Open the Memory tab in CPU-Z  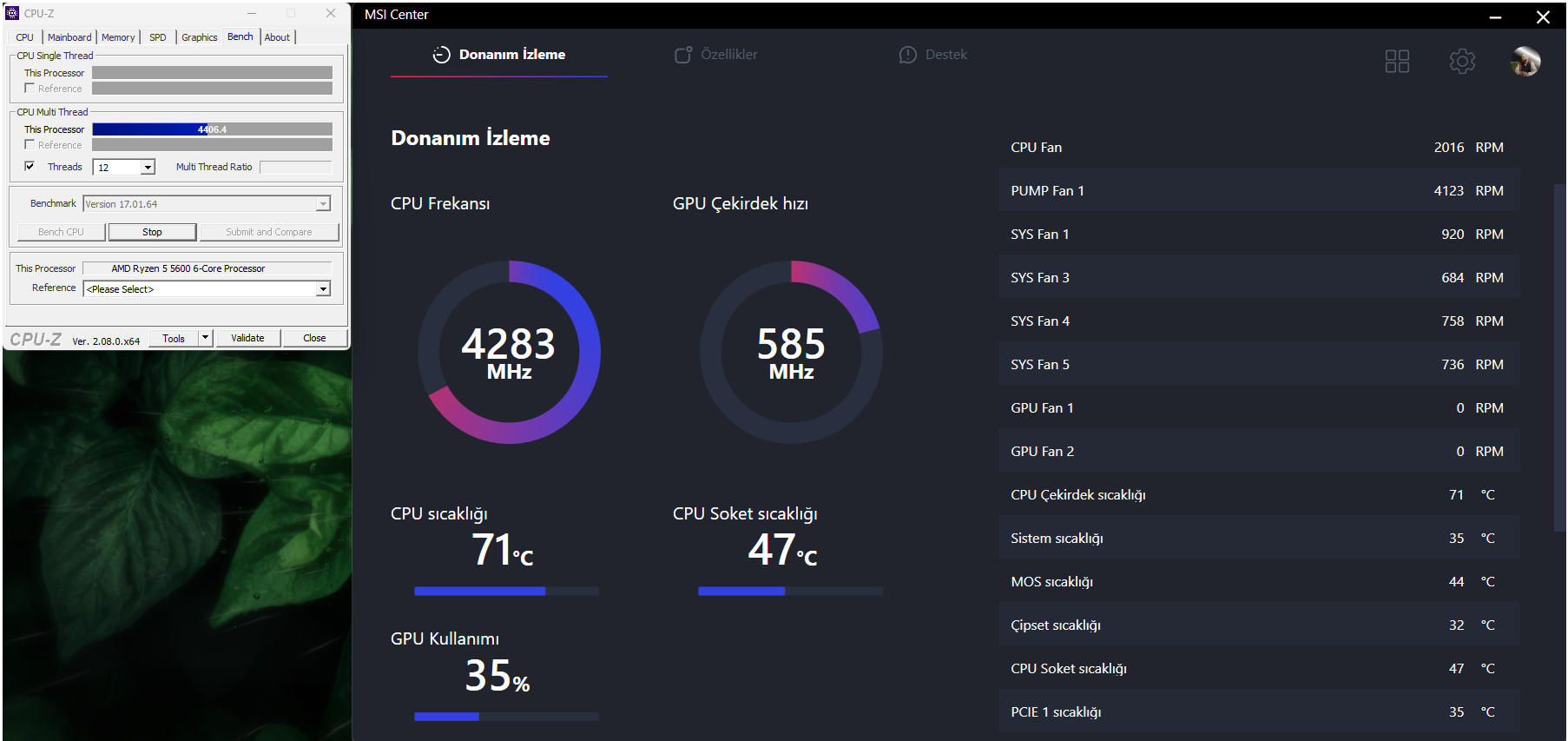coord(118,37)
